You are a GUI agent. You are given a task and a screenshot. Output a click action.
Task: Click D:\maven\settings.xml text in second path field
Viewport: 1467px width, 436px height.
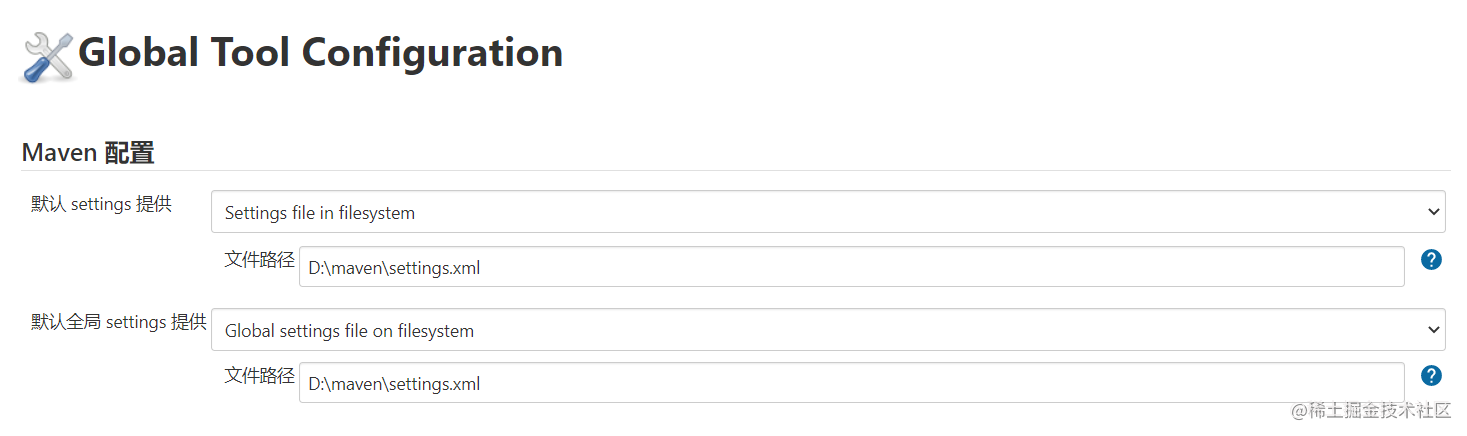click(394, 384)
